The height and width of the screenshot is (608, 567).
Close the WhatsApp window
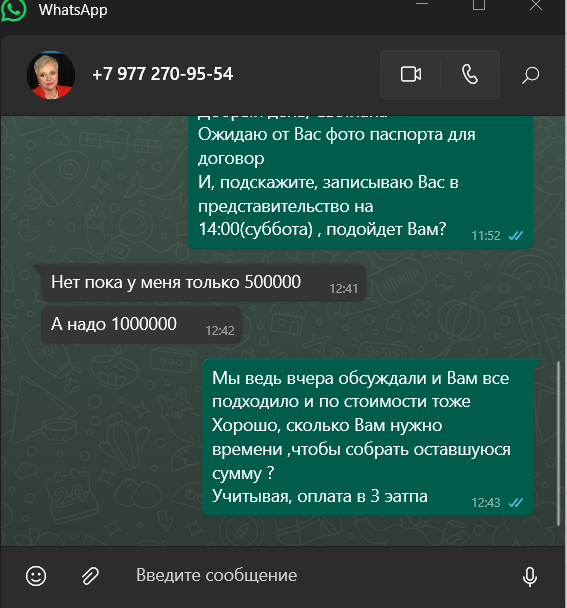[x=536, y=5]
